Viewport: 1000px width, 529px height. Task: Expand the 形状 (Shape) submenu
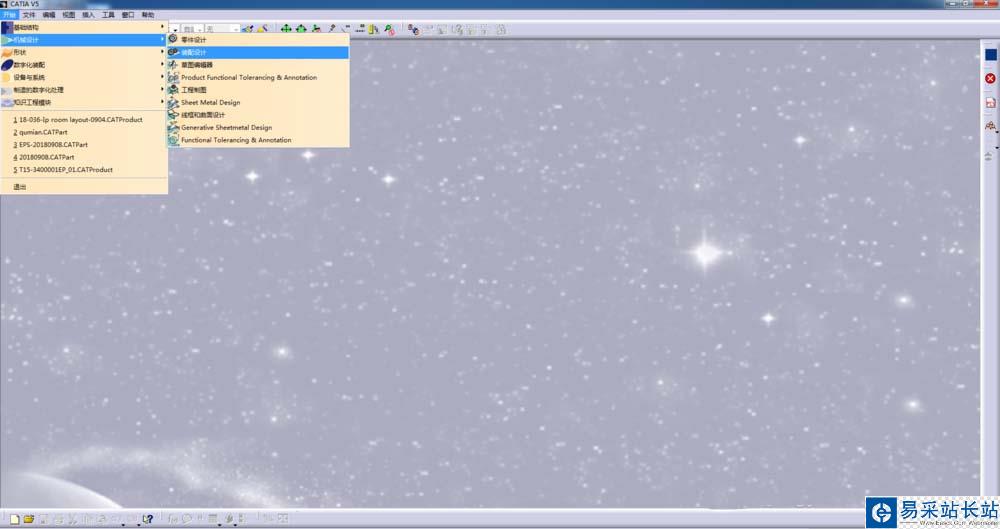point(84,52)
